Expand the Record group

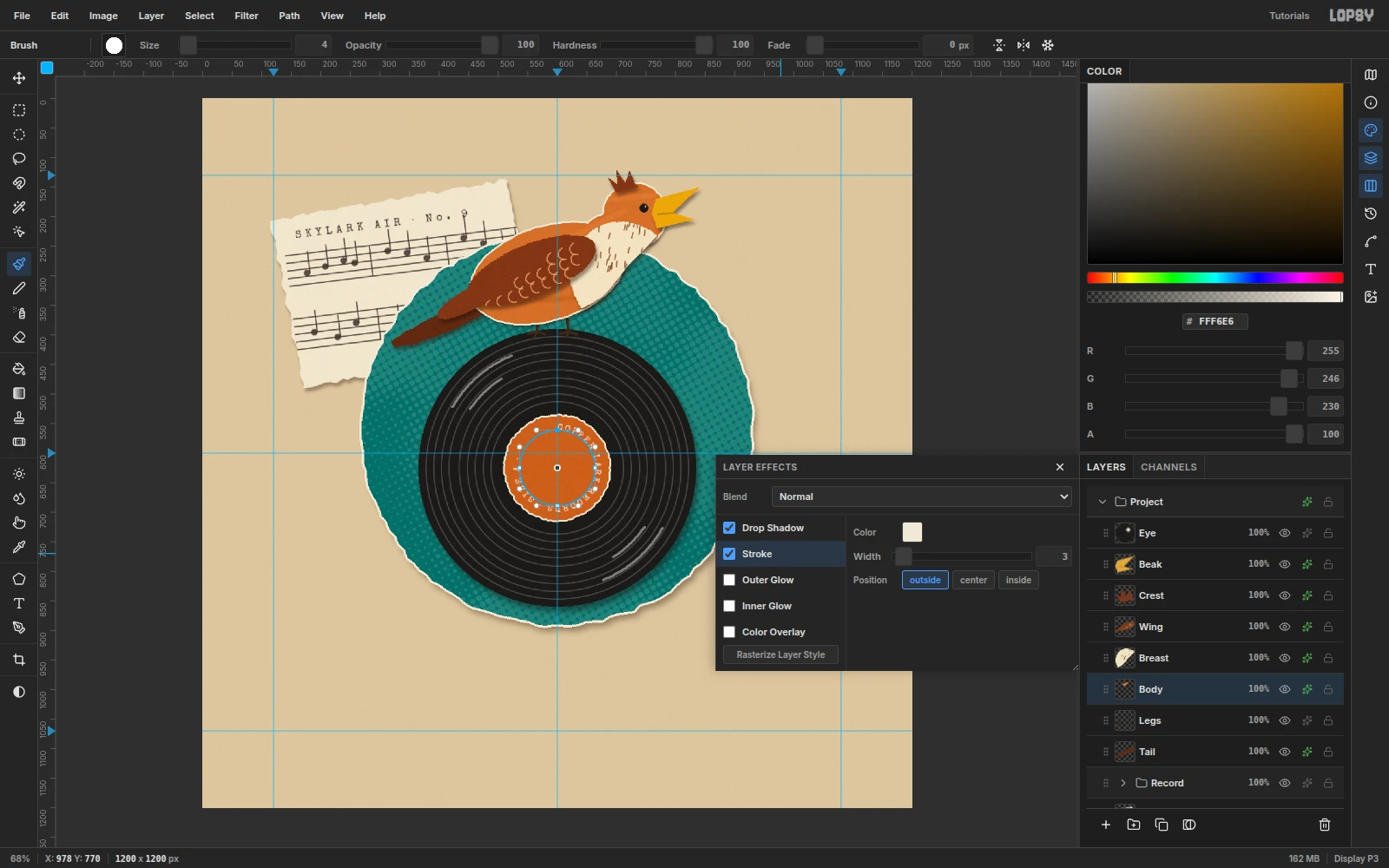pyautogui.click(x=1123, y=783)
